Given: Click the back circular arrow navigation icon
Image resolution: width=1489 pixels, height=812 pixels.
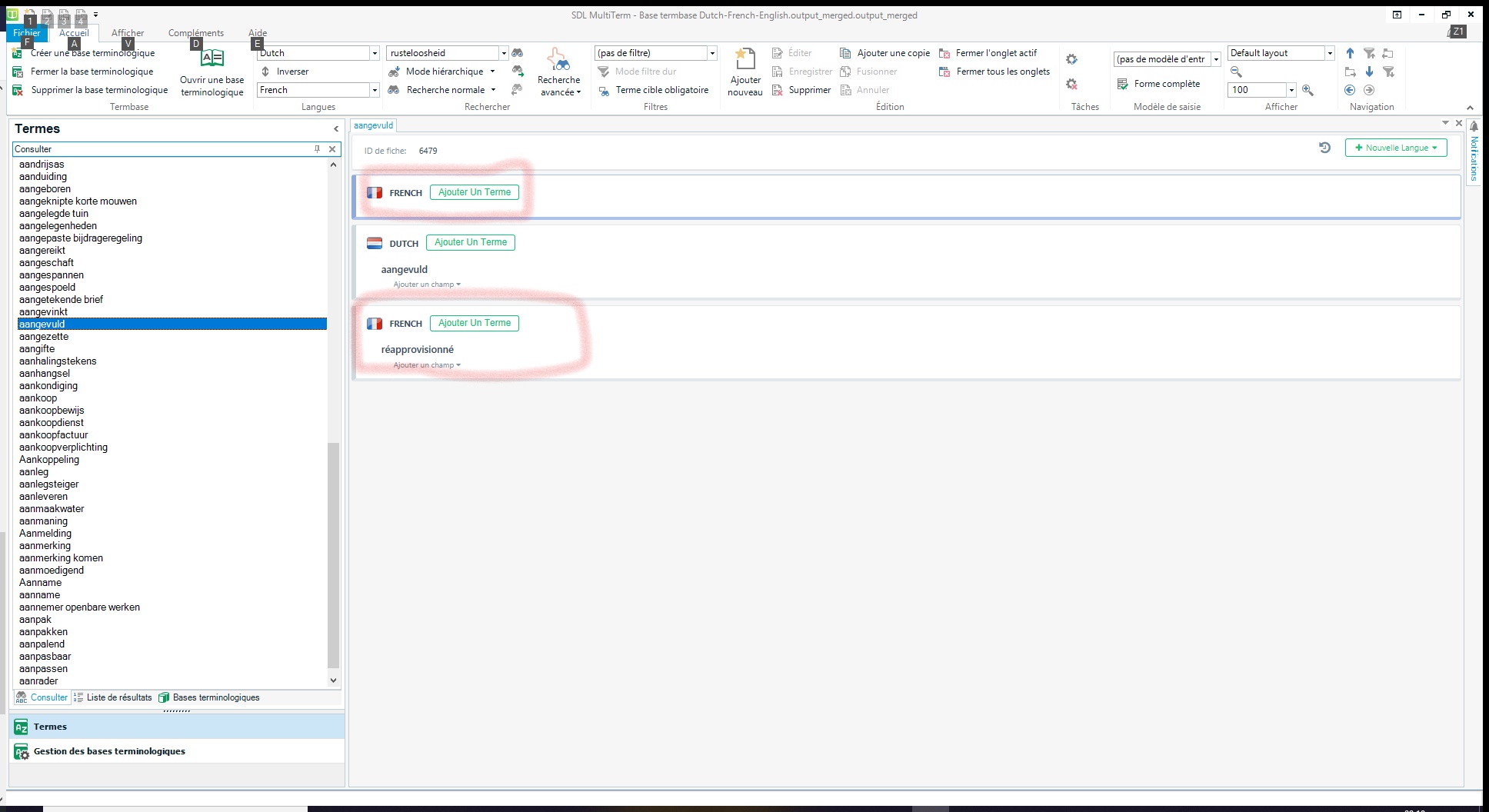Looking at the screenshot, I should (1350, 90).
